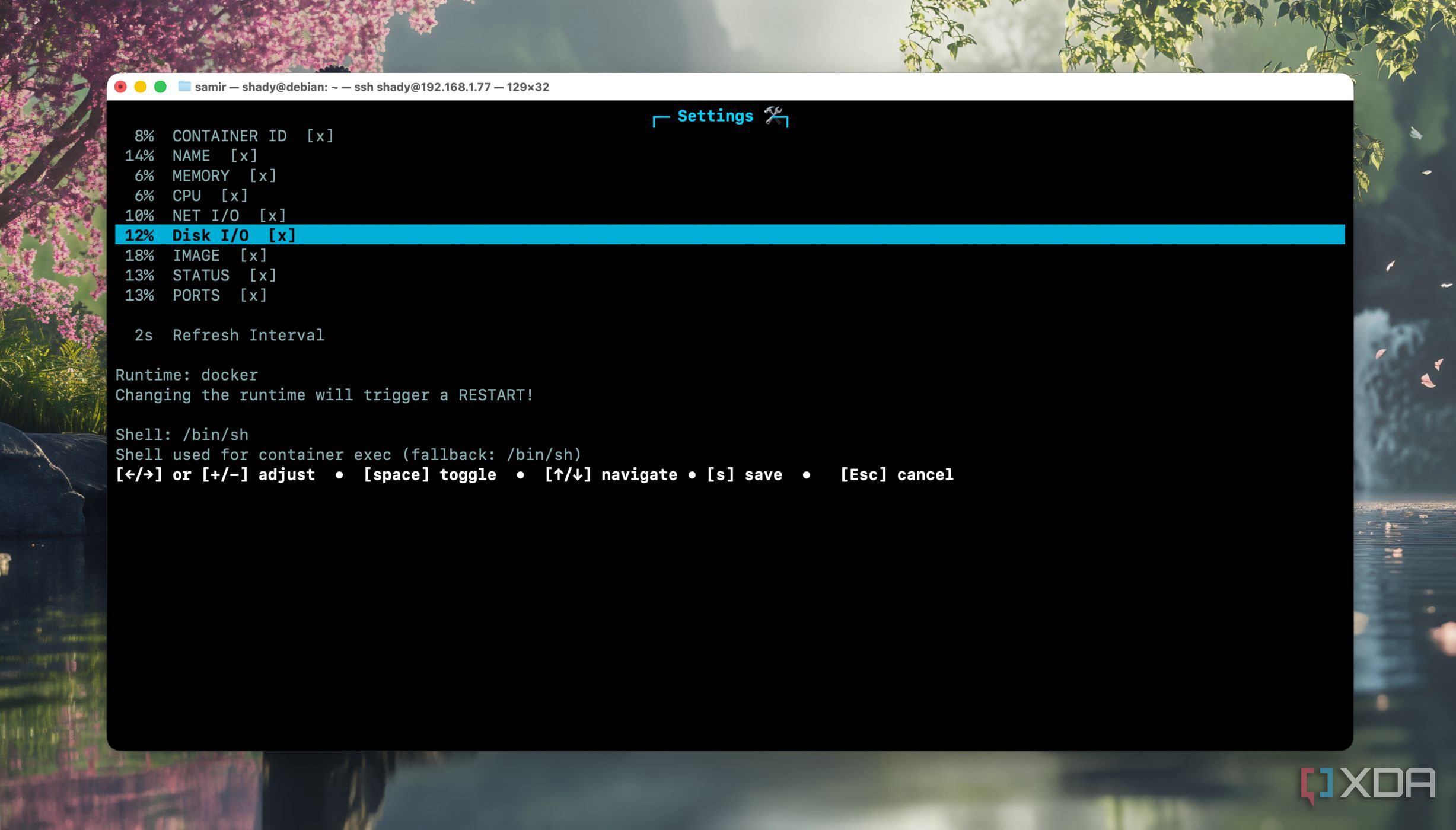Click the 2s refresh interval value
Screen dimensions: 1456x830
coord(144,335)
